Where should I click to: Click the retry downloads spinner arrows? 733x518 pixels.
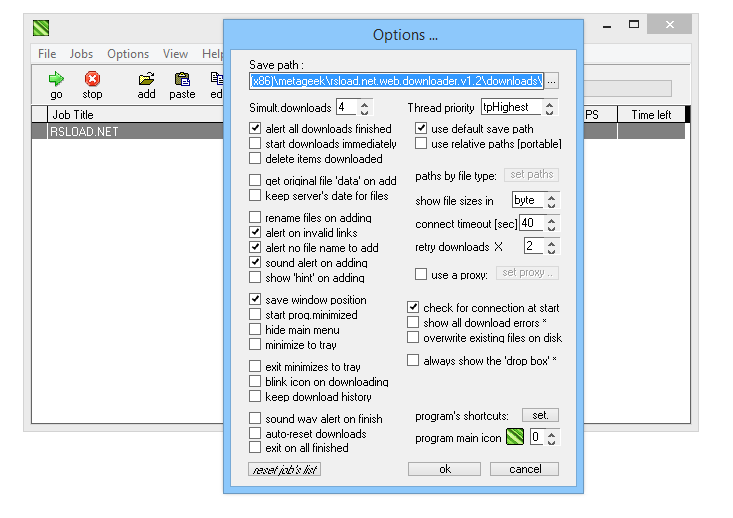point(551,246)
